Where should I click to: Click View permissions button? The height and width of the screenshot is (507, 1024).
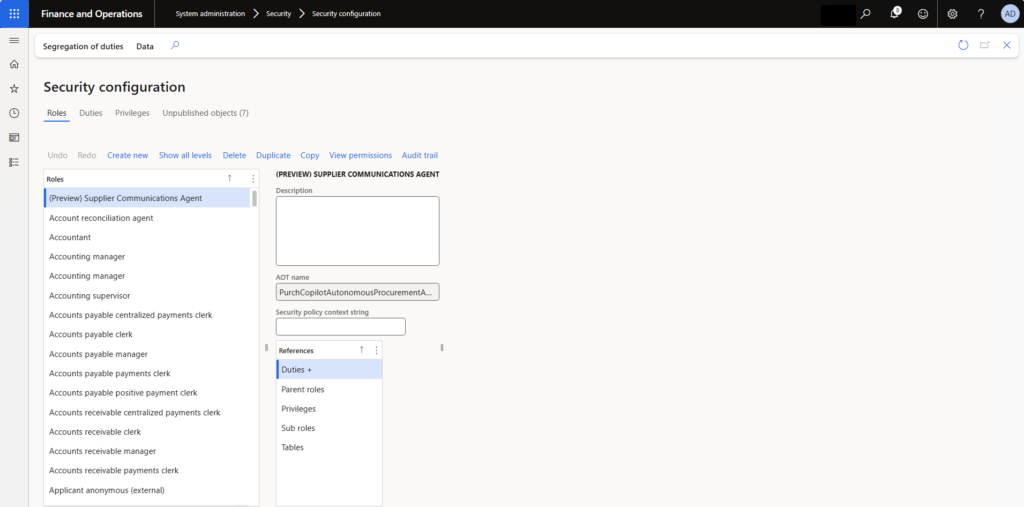coord(360,155)
